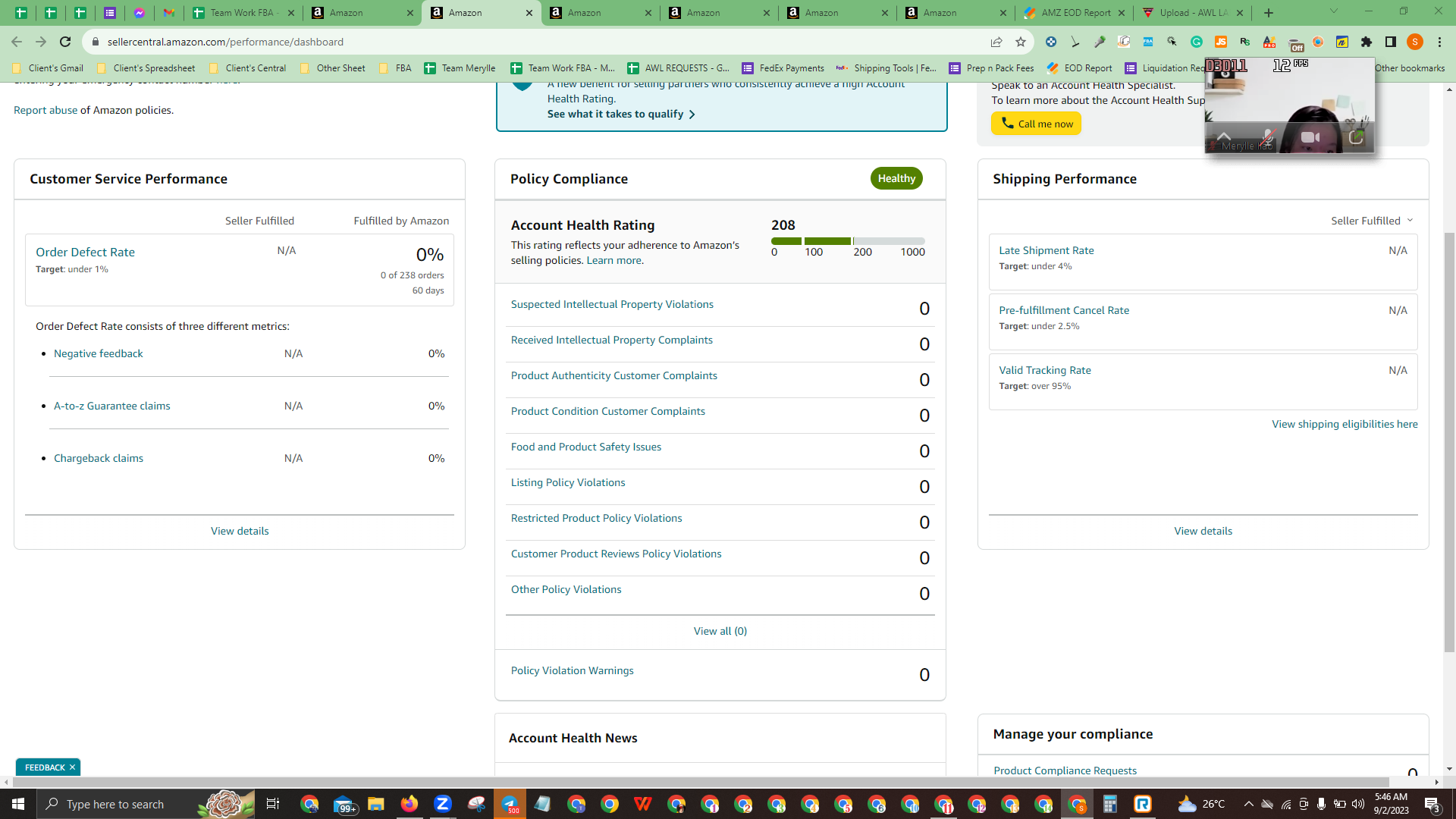Image resolution: width=1456 pixels, height=819 pixels.
Task: Open Zoom from the taskbar
Action: tap(443, 804)
